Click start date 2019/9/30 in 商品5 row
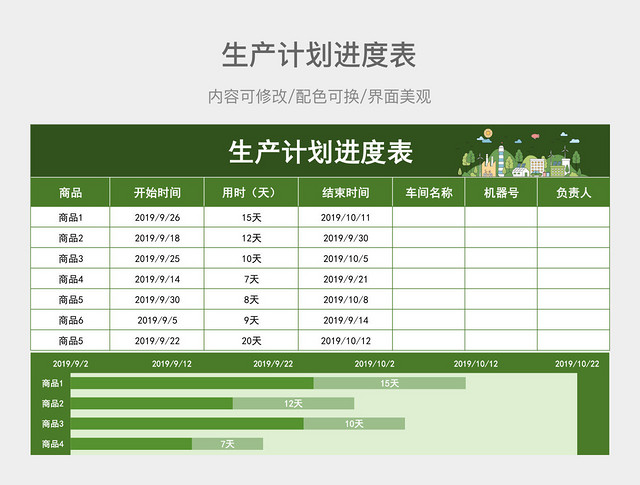640x485 pixels. pos(157,299)
